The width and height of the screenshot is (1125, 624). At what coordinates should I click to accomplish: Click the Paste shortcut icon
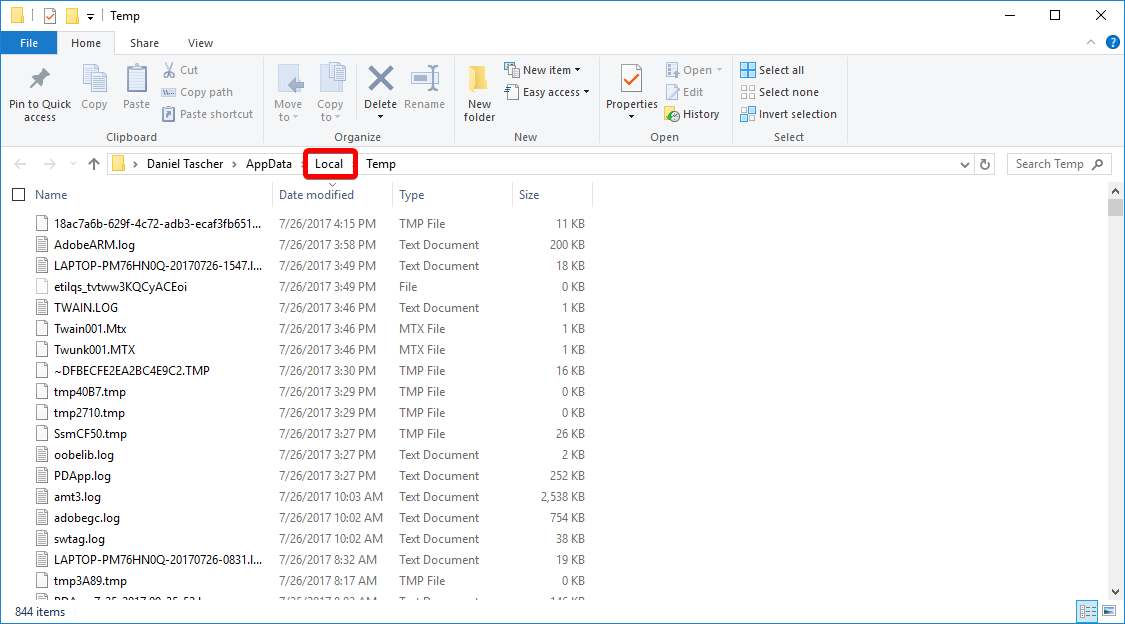tap(169, 113)
